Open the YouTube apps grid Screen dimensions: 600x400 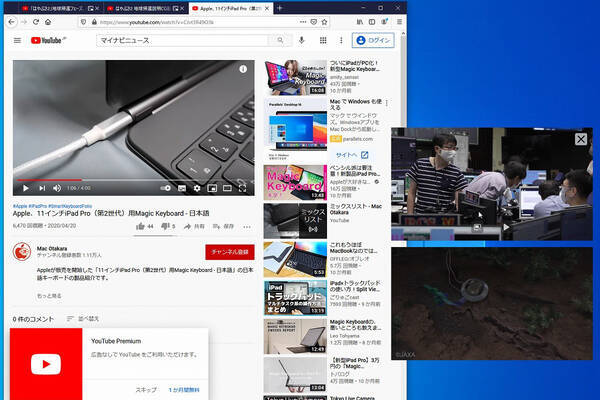click(x=323, y=40)
